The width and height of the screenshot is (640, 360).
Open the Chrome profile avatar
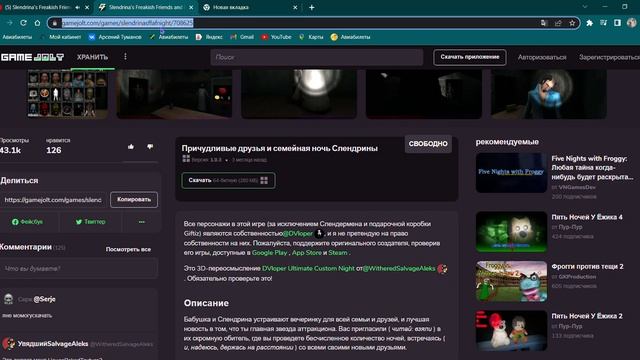coord(631,23)
